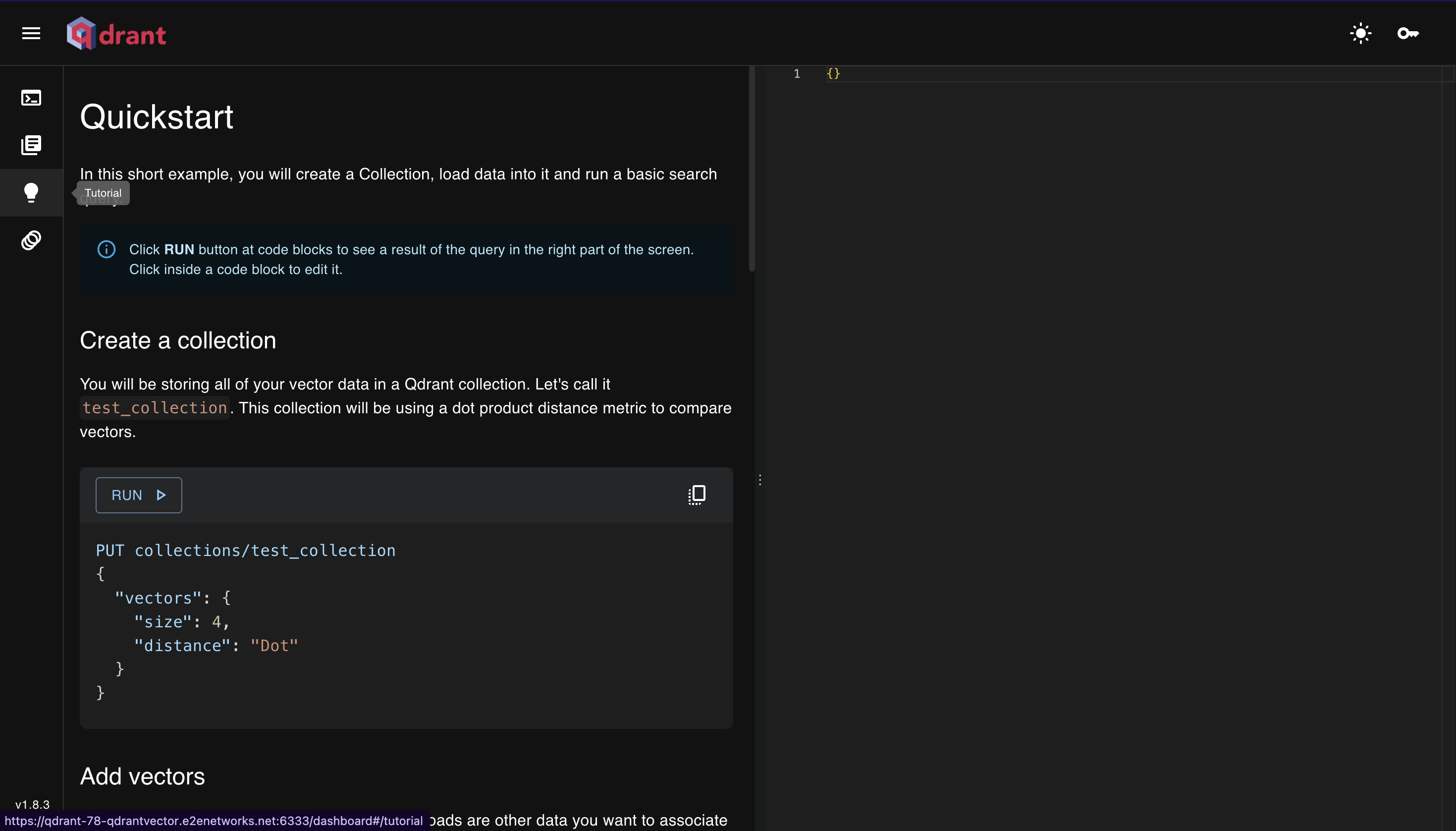1456x831 pixels.
Task: Click the Create a collection heading
Action: [178, 340]
